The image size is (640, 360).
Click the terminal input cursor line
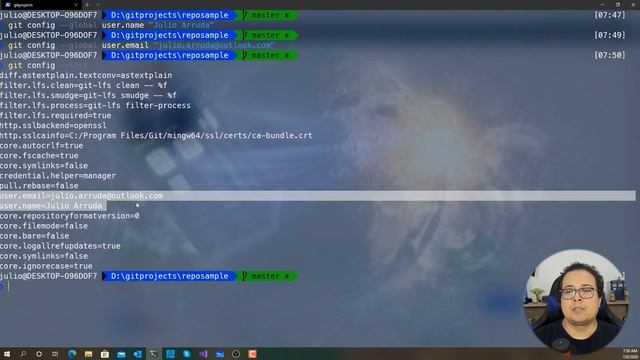pyautogui.click(x=8, y=286)
